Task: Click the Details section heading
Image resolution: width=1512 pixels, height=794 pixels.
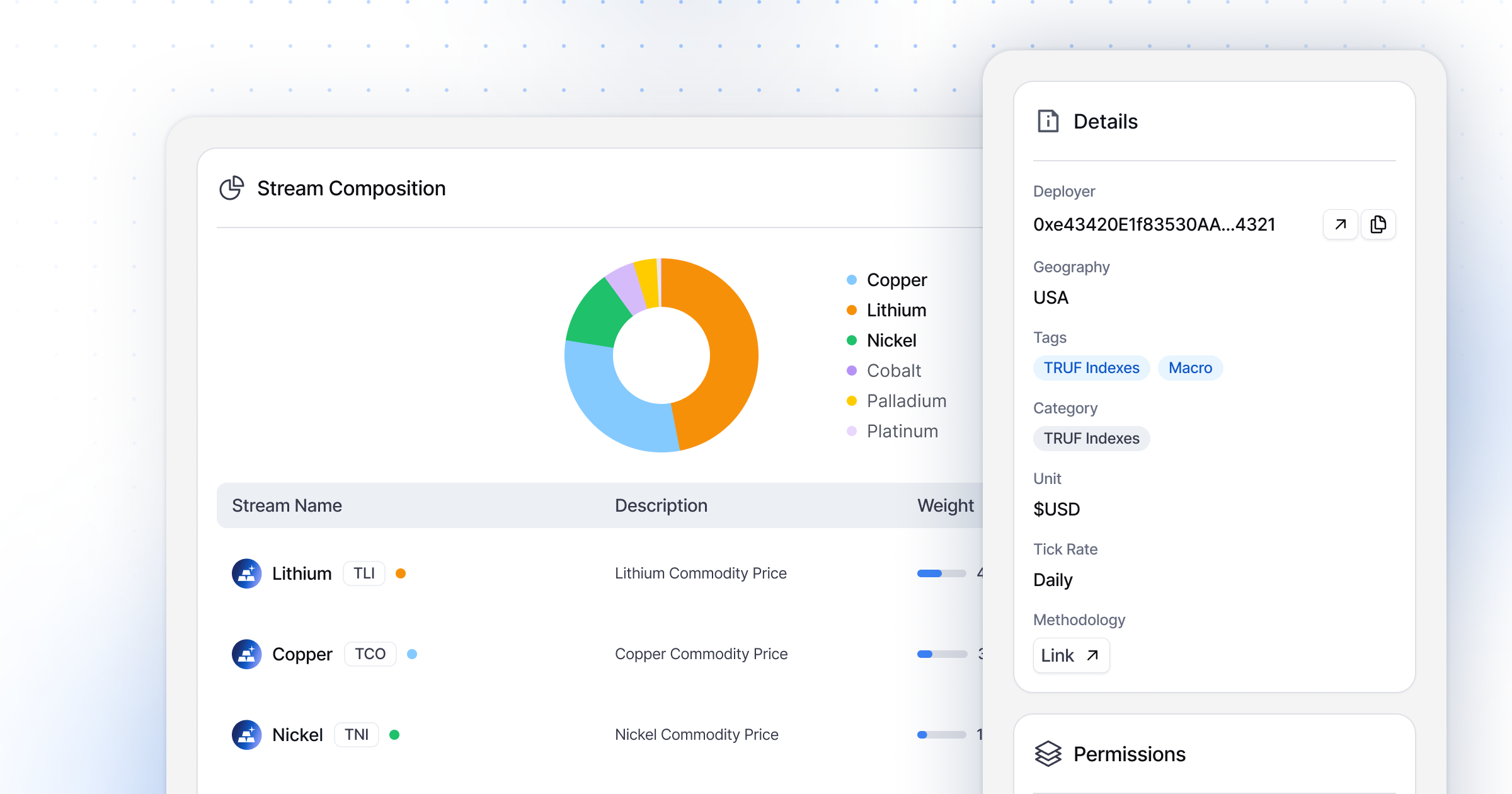Action: point(1106,121)
